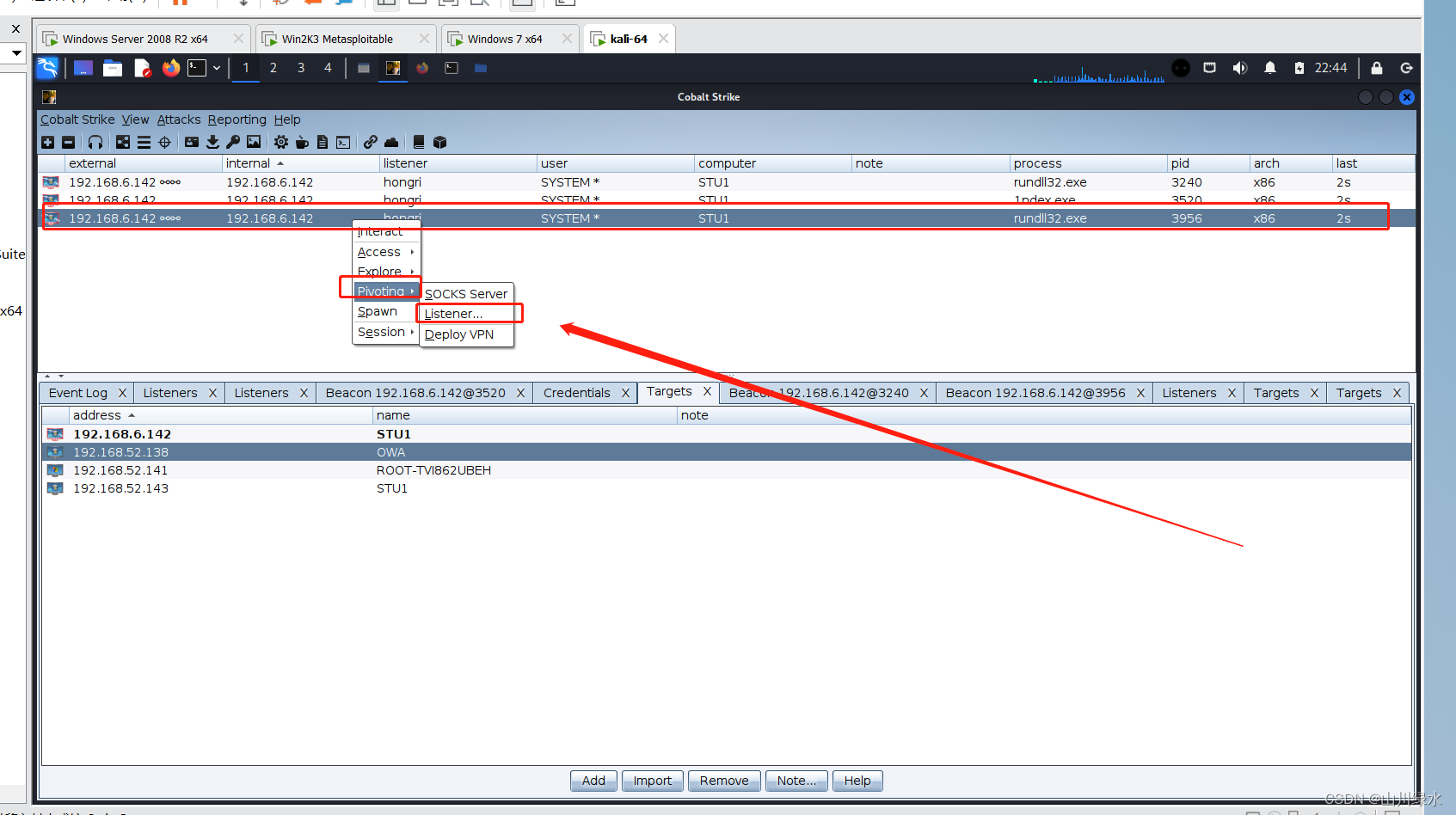The height and width of the screenshot is (815, 1456).
Task: Show target table via crosshair icon
Action: point(164,142)
